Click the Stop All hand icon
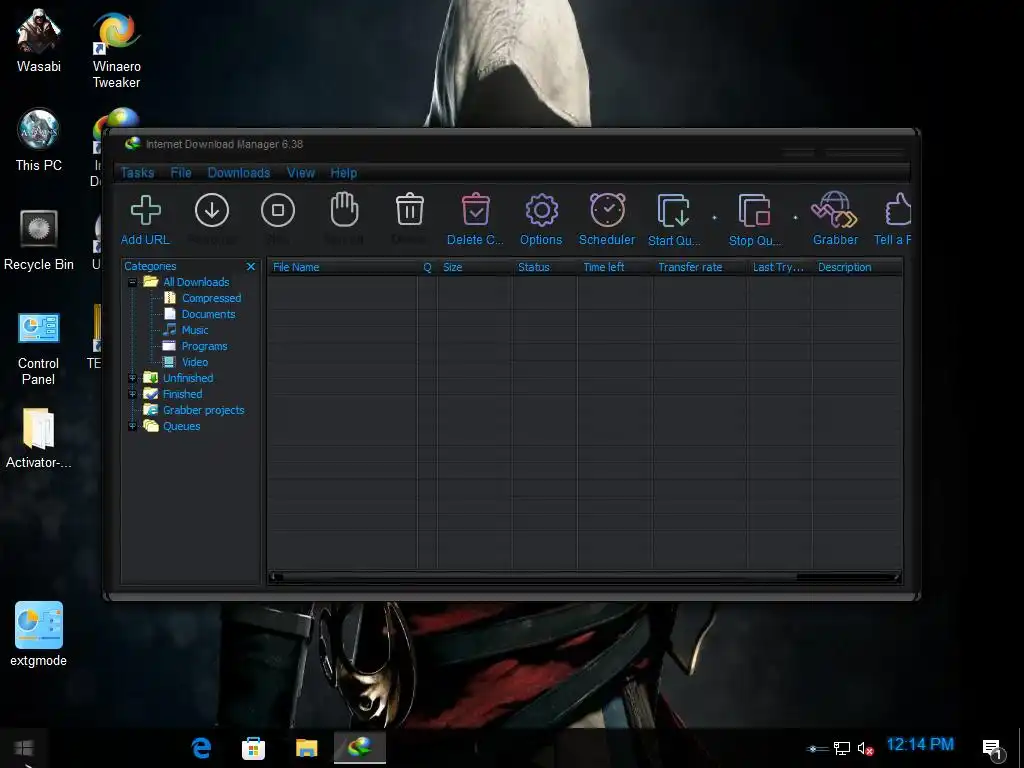This screenshot has height=768, width=1024. (x=344, y=210)
